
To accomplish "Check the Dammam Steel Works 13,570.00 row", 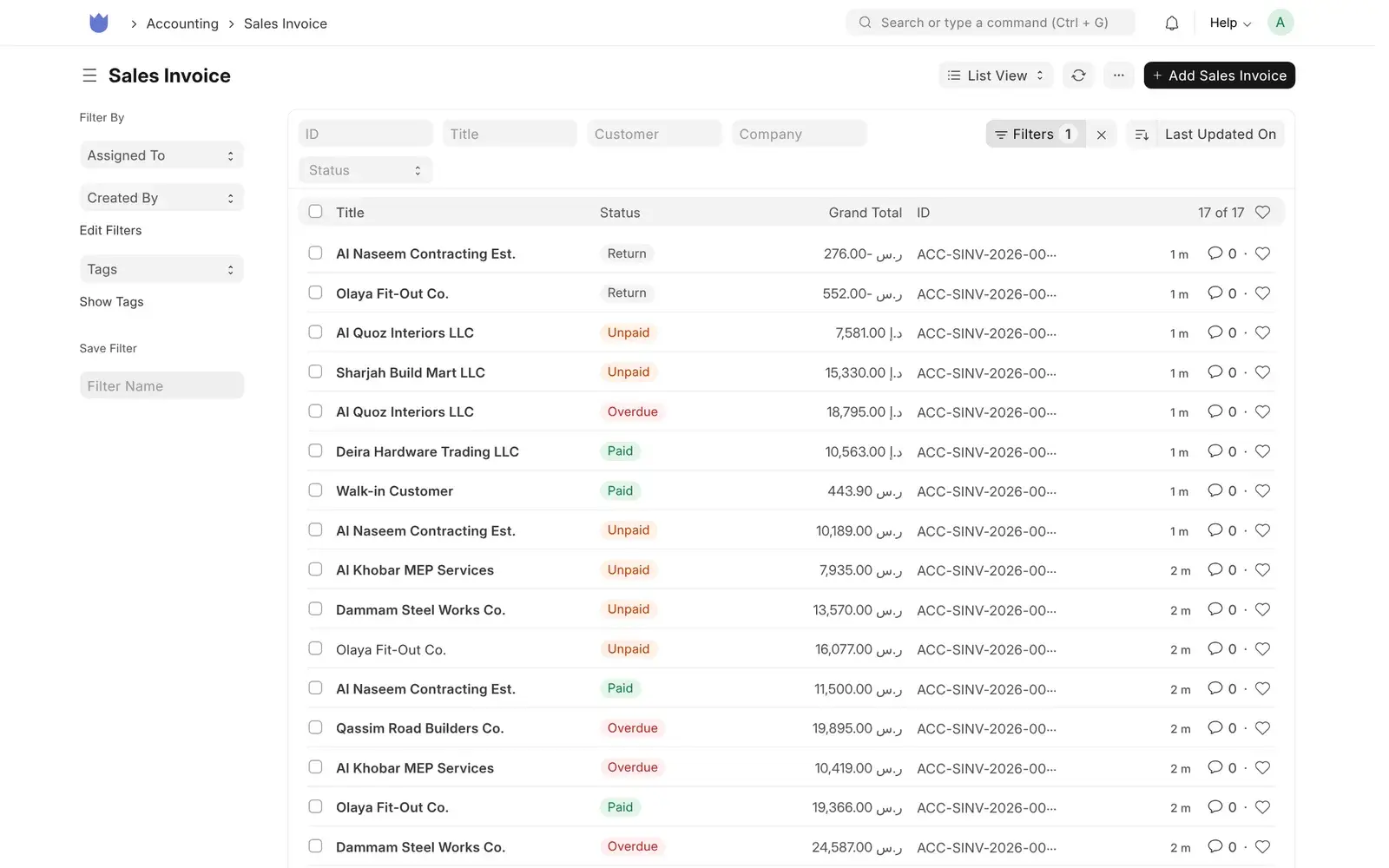I will click(315, 608).
